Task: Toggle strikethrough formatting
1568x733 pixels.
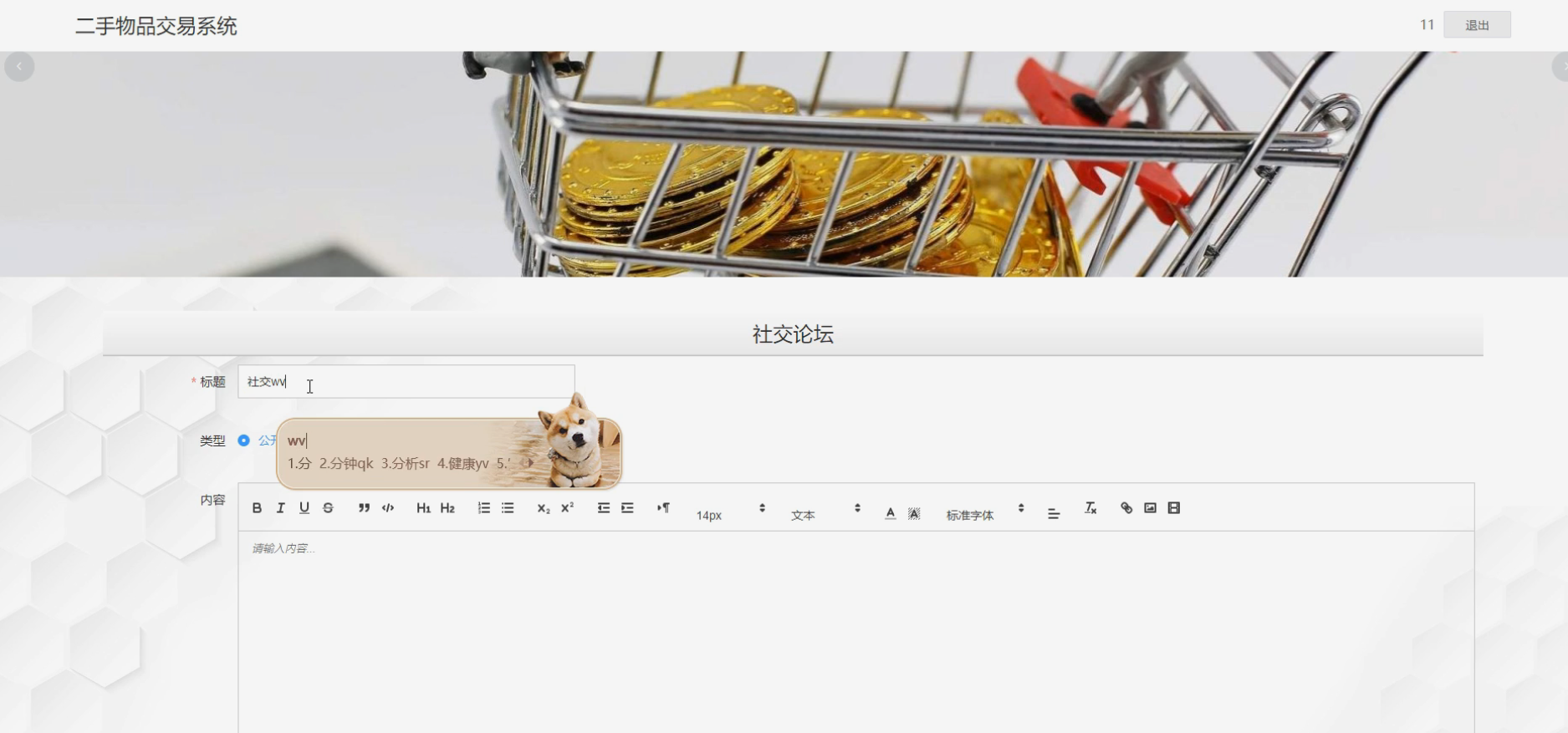Action: [328, 508]
